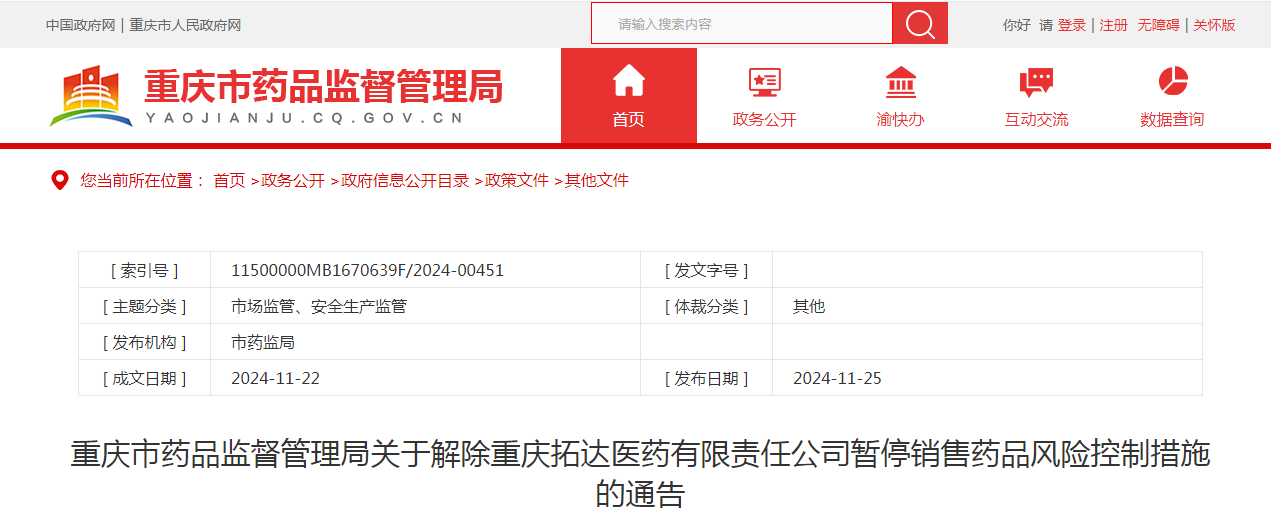The image size is (1271, 532).
Task: Switch to 关怀版 view
Action: (1214, 25)
